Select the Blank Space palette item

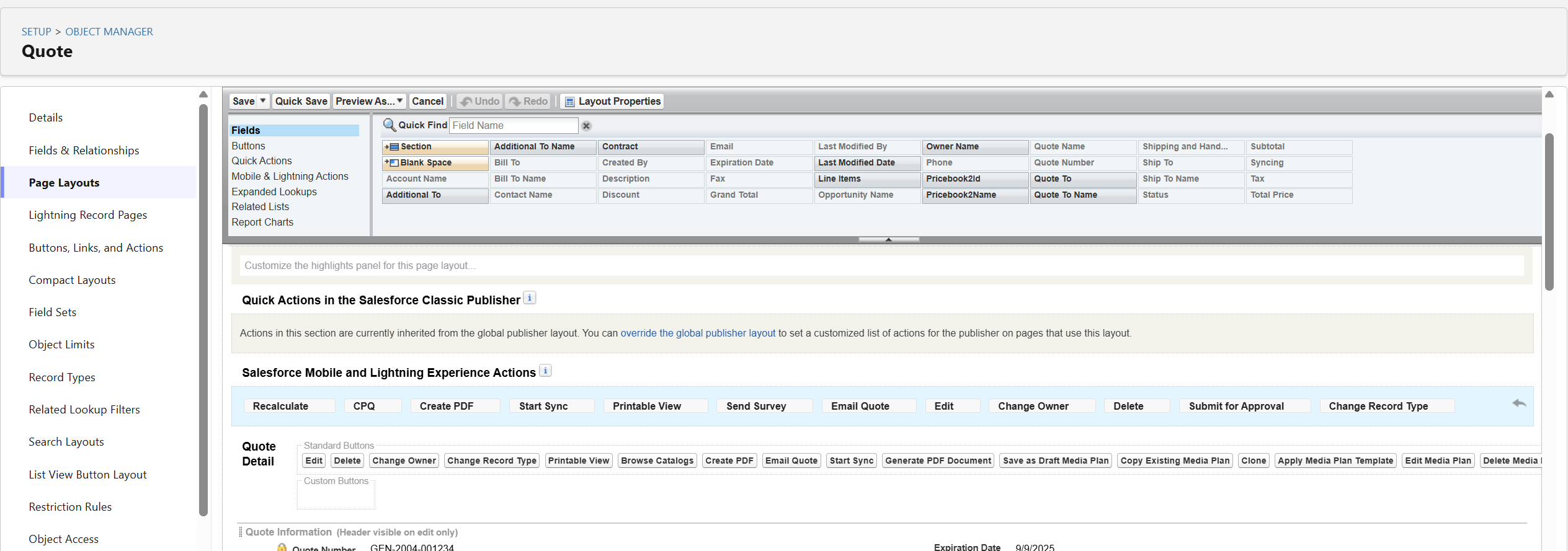point(435,163)
